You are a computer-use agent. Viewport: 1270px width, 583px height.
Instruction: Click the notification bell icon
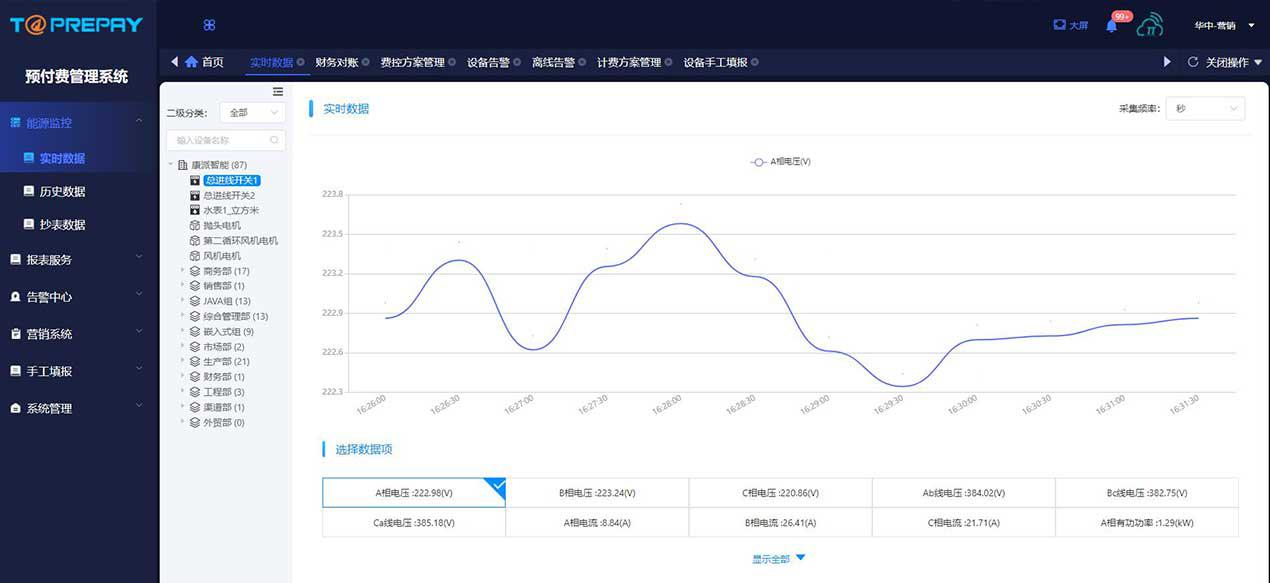(1111, 26)
